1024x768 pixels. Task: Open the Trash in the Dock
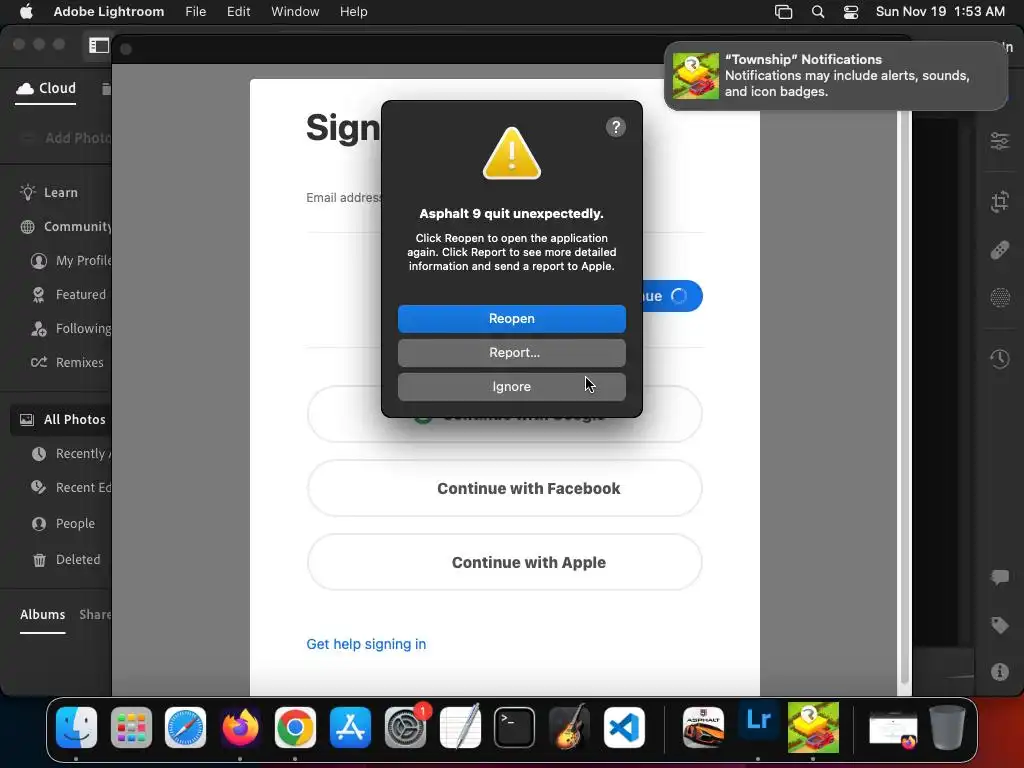tap(947, 728)
